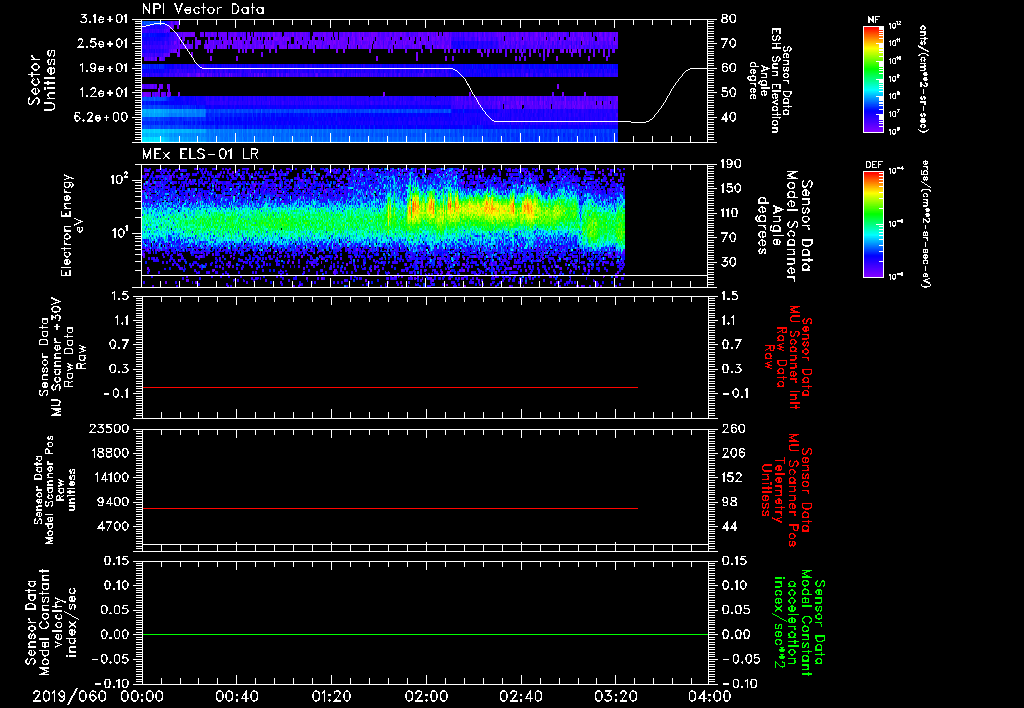Click the "04:00" time tick label

tap(710, 696)
